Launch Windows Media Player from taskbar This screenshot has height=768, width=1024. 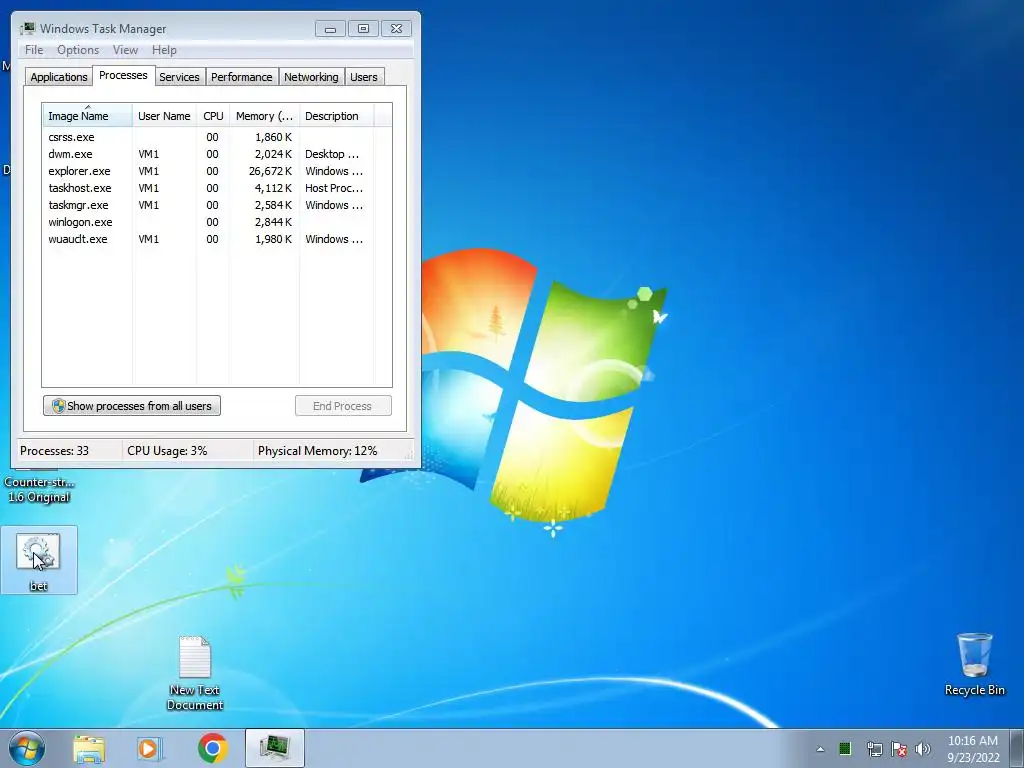click(150, 748)
